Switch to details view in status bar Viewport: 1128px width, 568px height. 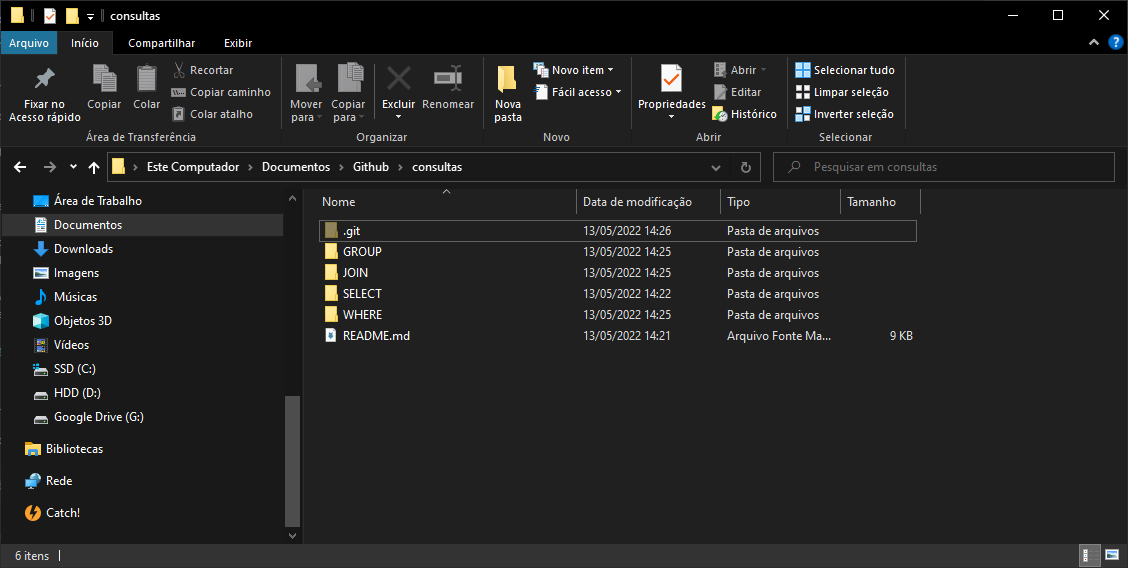point(1090,555)
